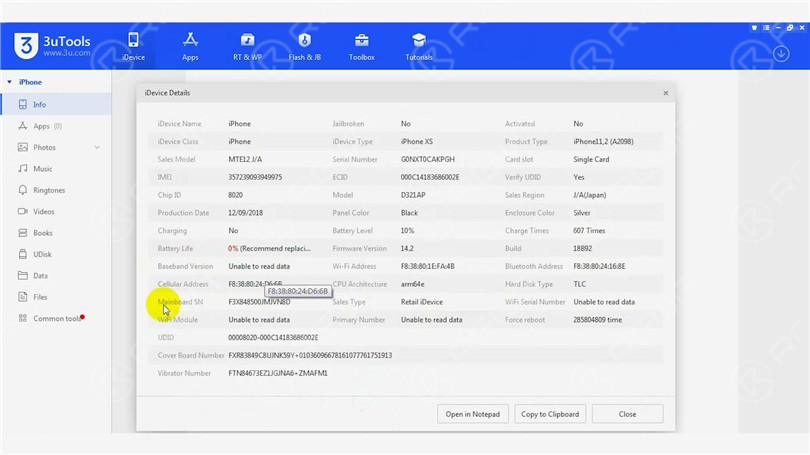Select Data in the sidebar
Viewport: 810px width, 455px height.
(56, 275)
